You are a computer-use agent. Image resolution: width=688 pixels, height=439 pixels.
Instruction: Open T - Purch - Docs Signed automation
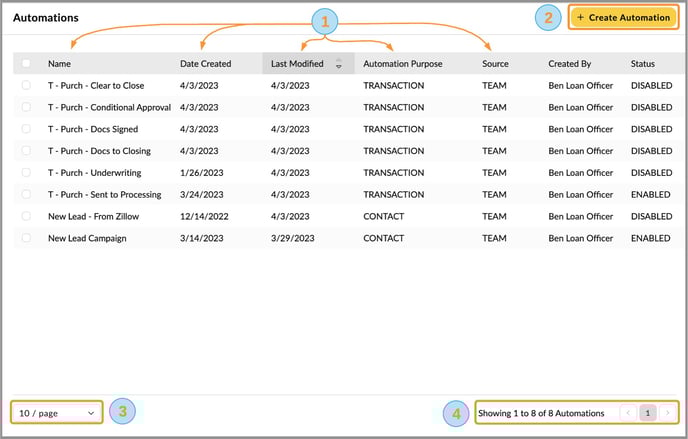tap(93, 129)
